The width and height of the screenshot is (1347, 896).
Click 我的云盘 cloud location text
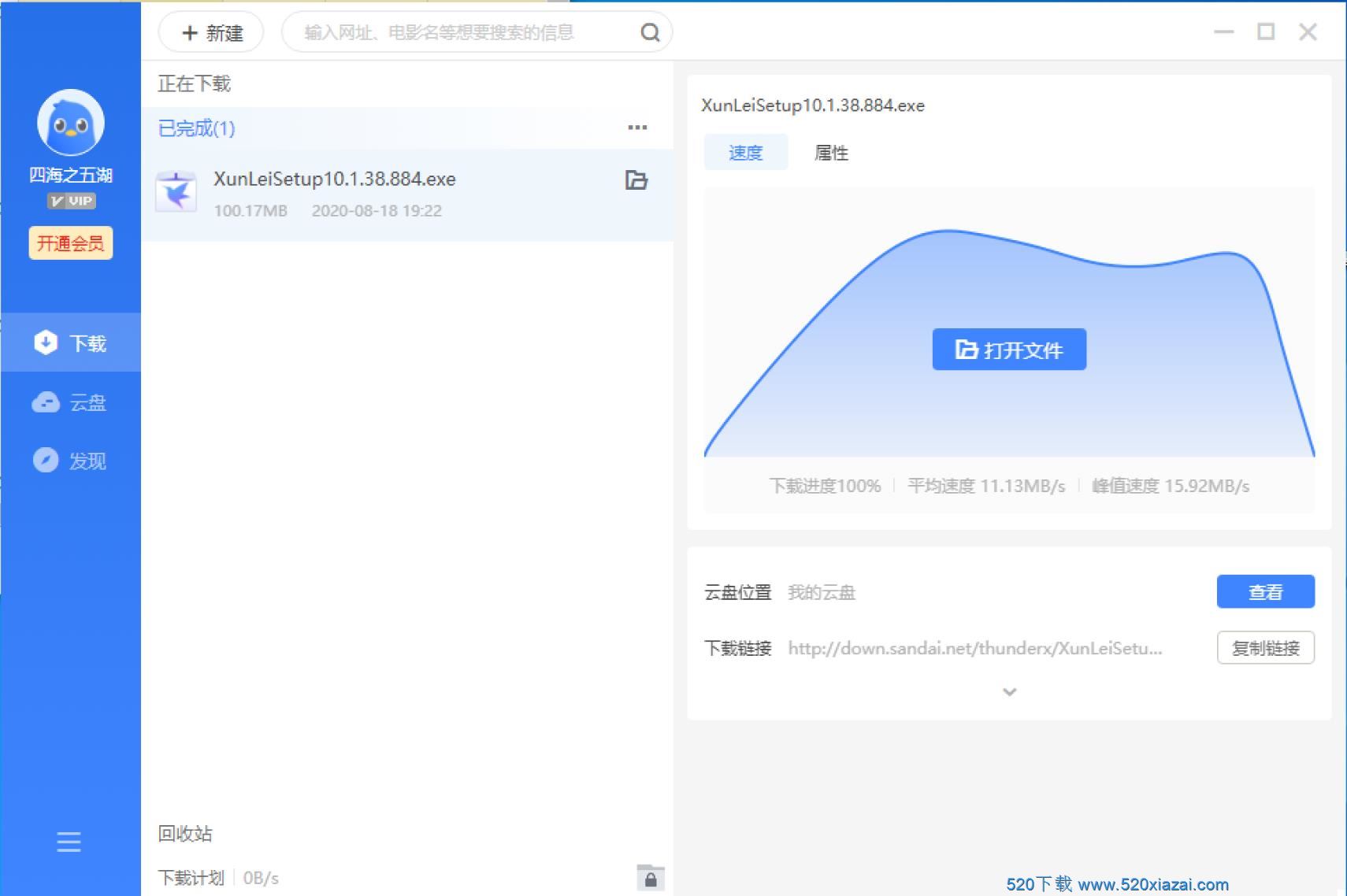click(x=822, y=592)
